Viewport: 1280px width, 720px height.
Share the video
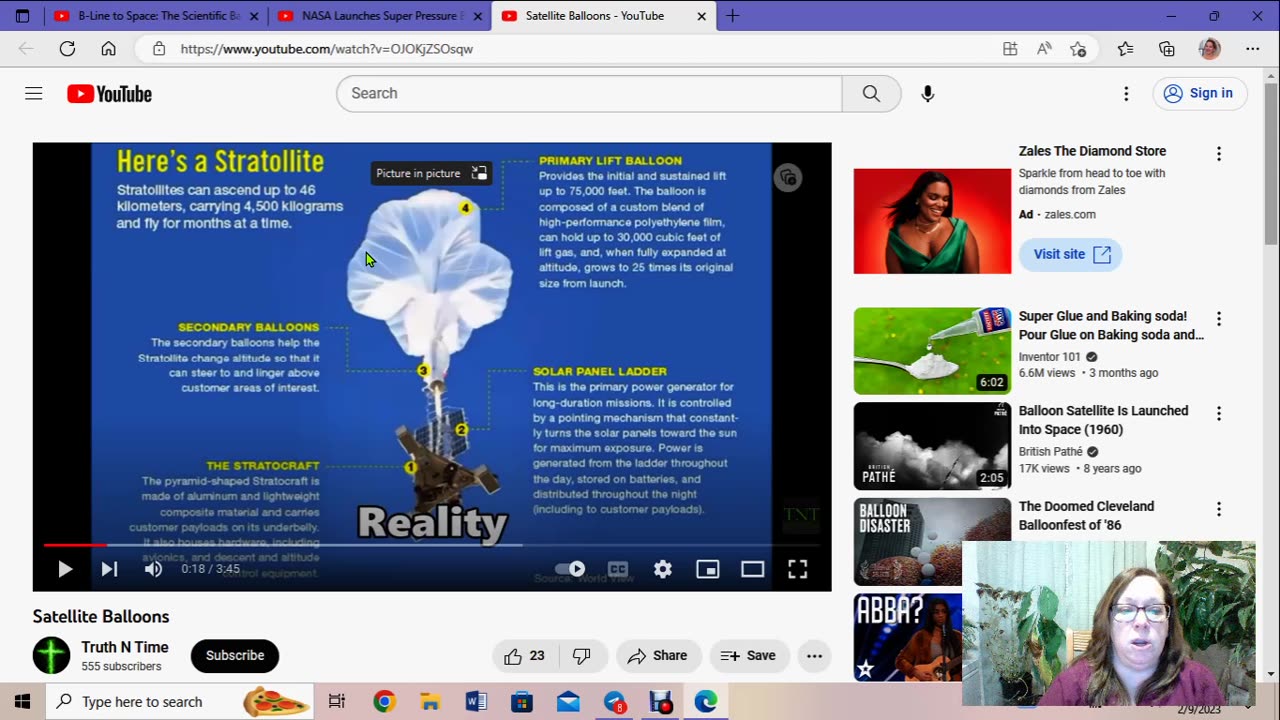[x=657, y=656]
